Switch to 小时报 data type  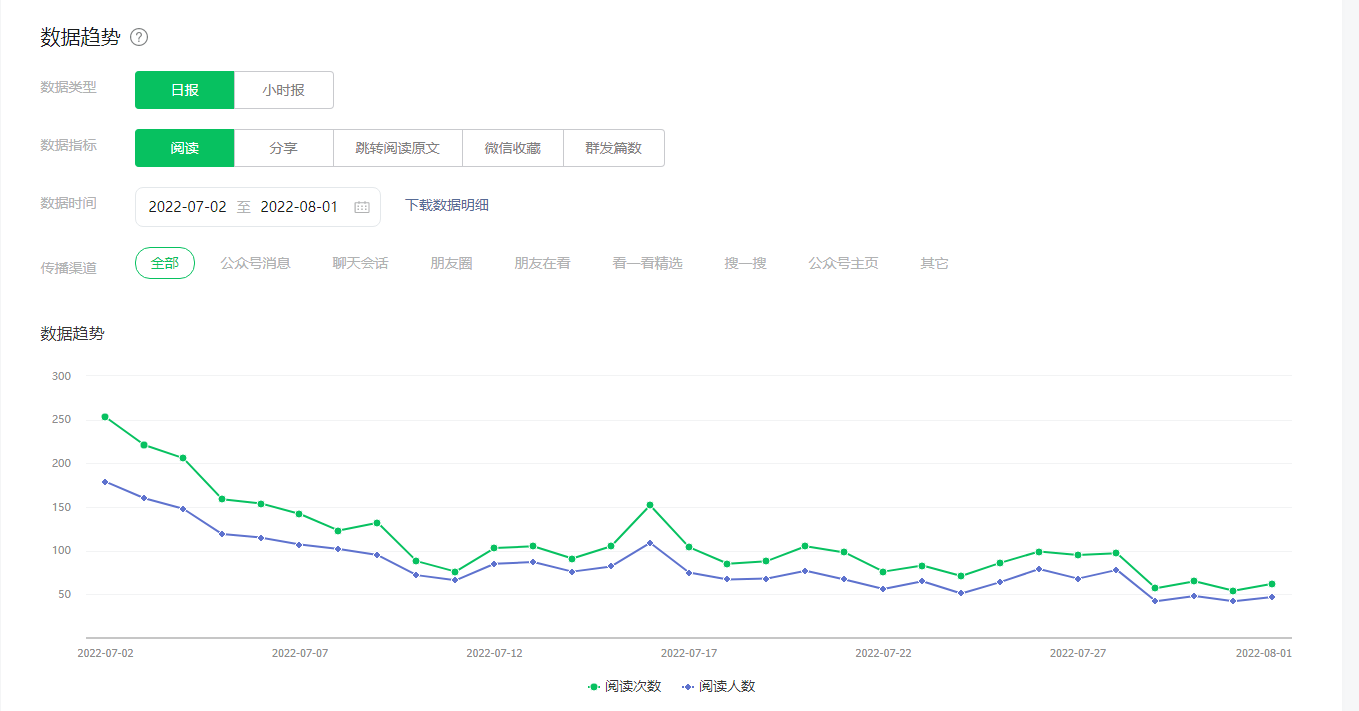(284, 90)
